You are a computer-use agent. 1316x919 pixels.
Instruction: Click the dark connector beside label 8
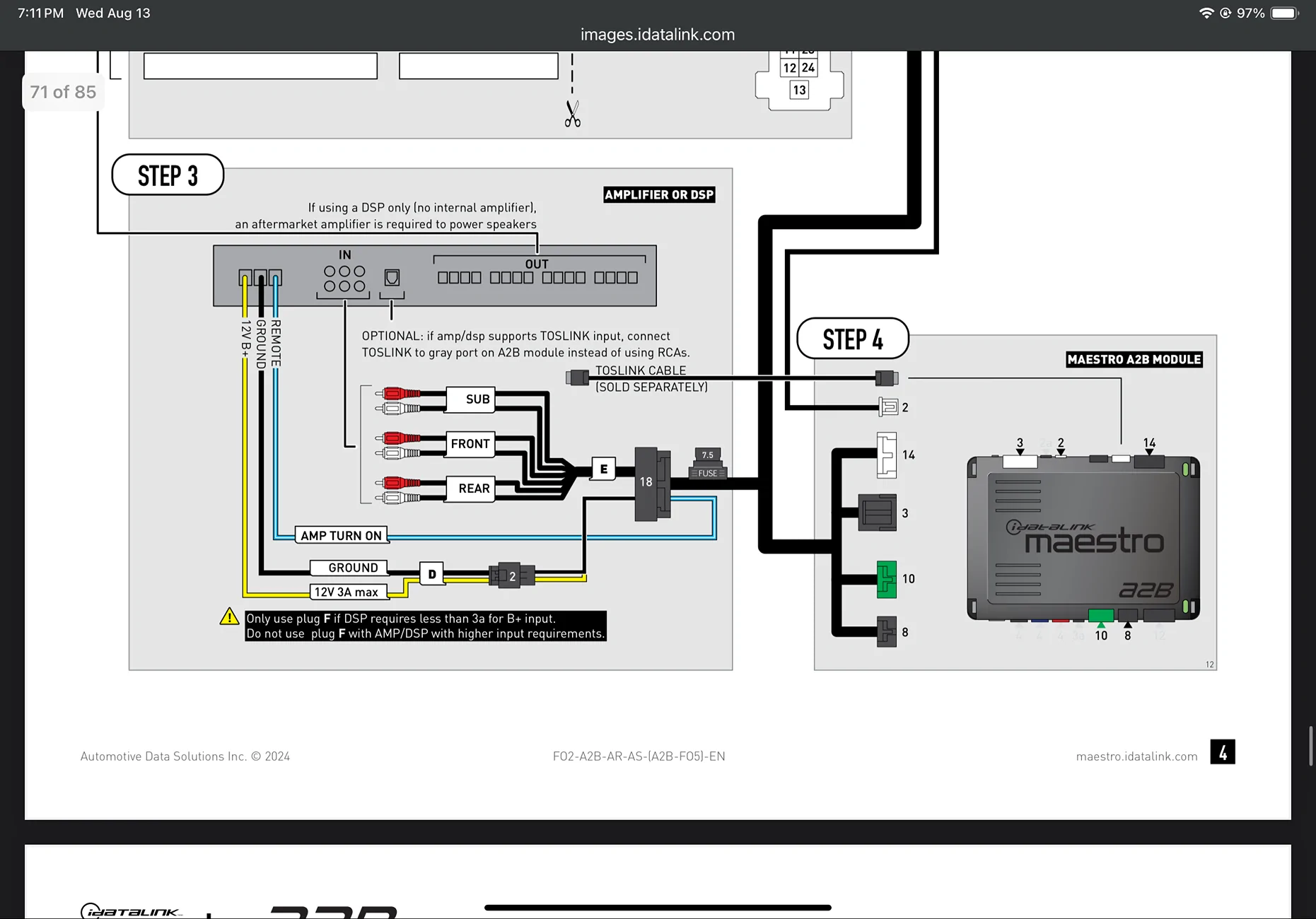pos(887,632)
